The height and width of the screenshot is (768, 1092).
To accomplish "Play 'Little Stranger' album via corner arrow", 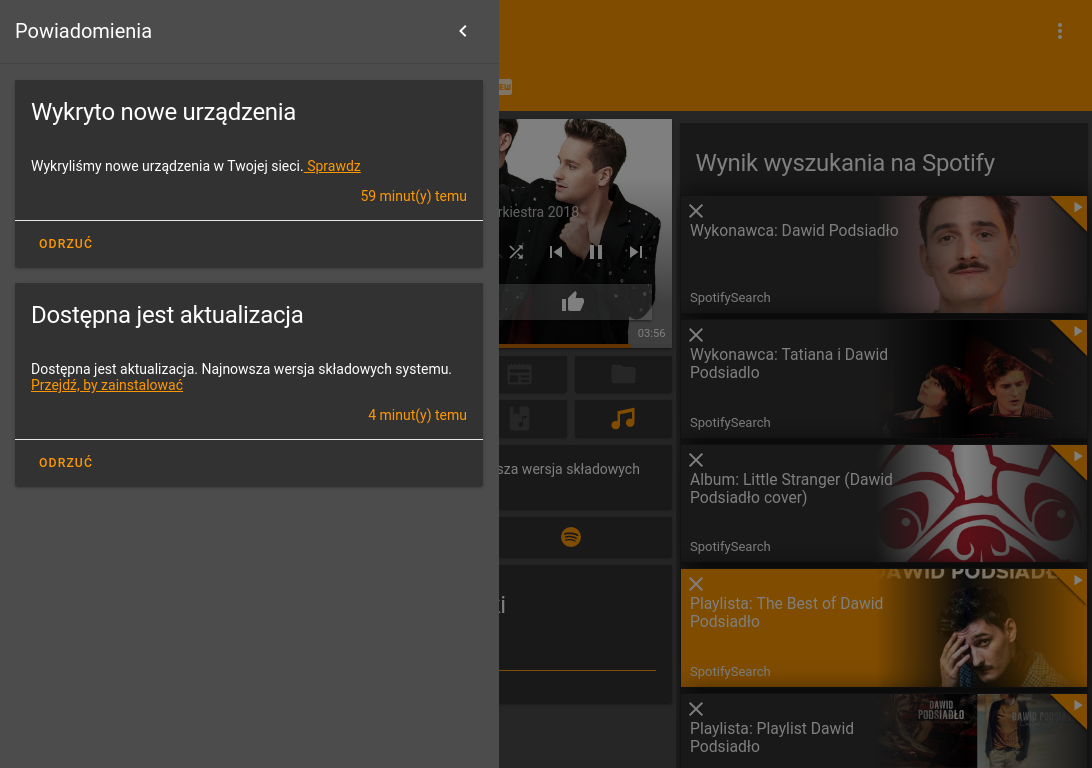I will pyautogui.click(x=1076, y=456).
